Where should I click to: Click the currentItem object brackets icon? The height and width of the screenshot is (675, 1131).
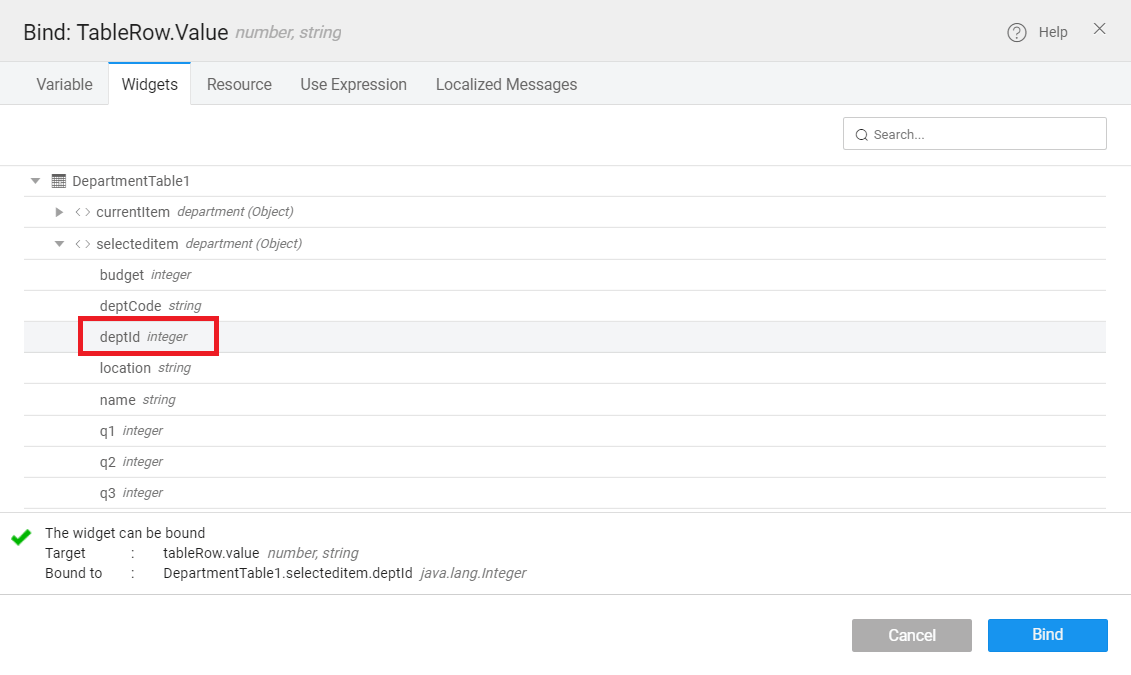[x=83, y=212]
